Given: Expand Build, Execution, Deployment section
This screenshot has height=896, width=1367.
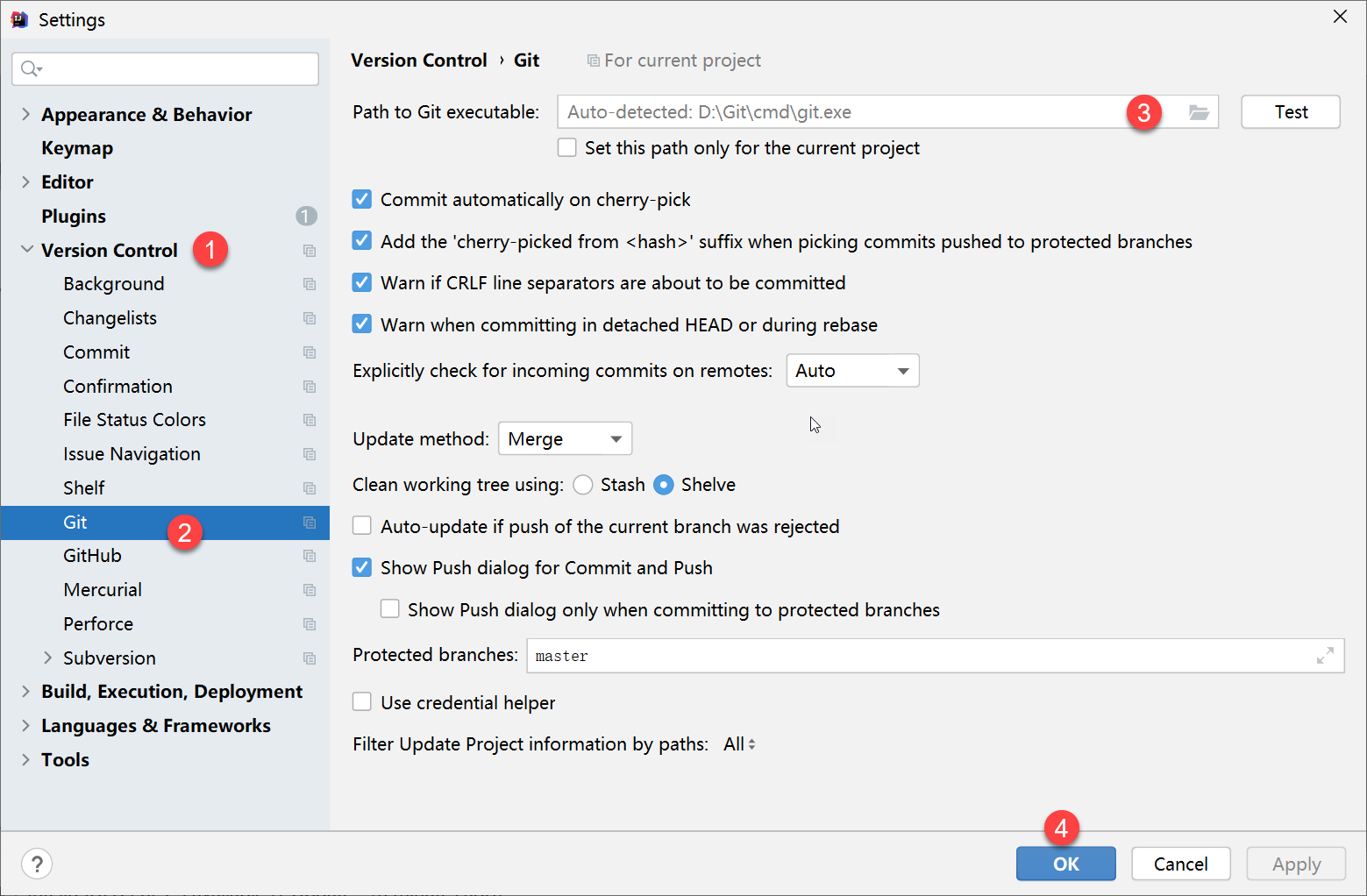Looking at the screenshot, I should click(x=25, y=692).
